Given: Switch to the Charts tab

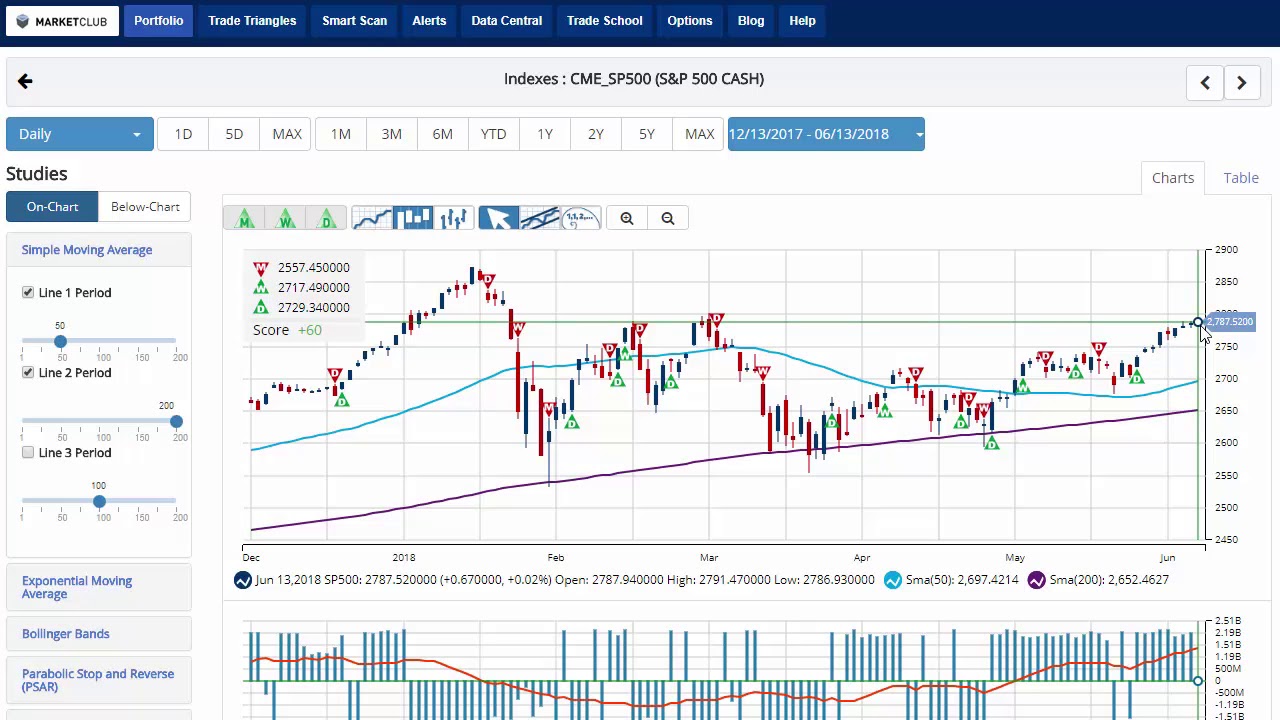Looking at the screenshot, I should pos(1173,178).
